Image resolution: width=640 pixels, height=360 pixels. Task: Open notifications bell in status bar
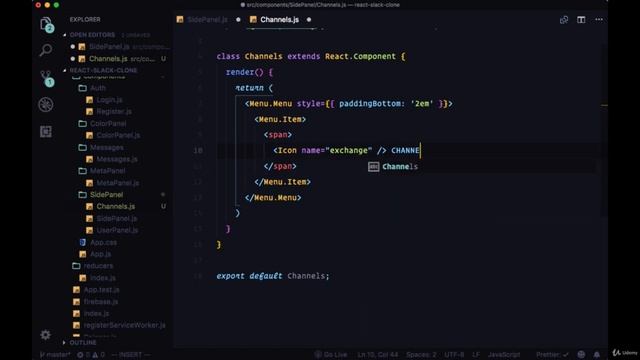coord(597,355)
